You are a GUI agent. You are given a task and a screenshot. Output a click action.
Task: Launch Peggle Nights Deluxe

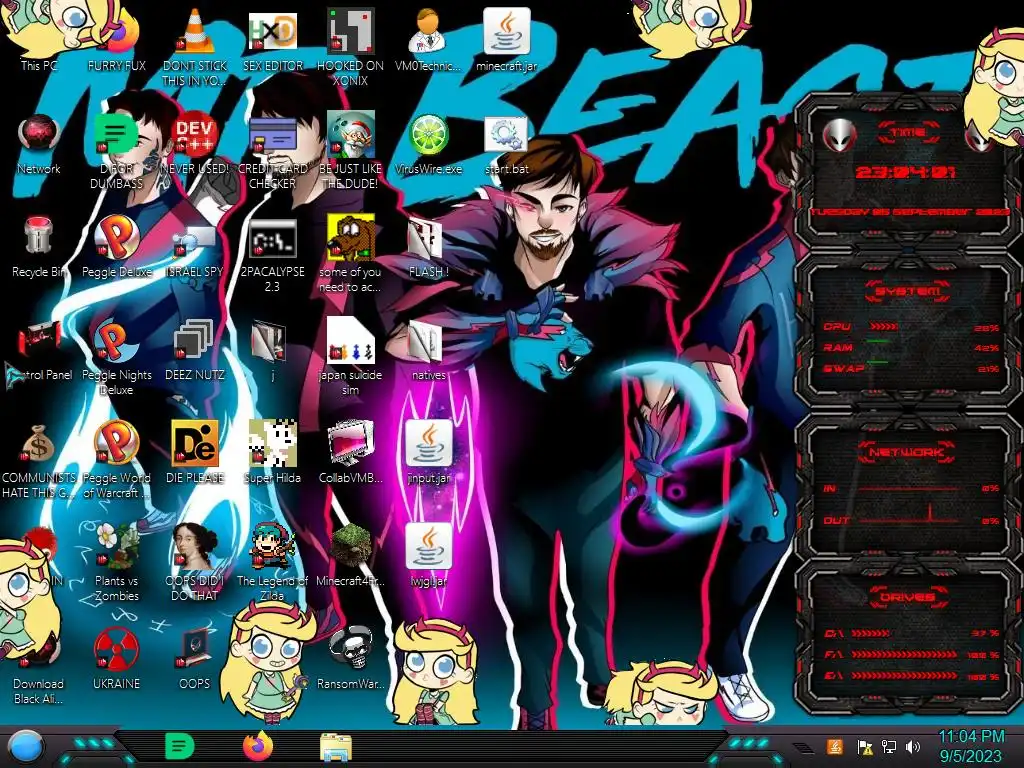(x=116, y=356)
